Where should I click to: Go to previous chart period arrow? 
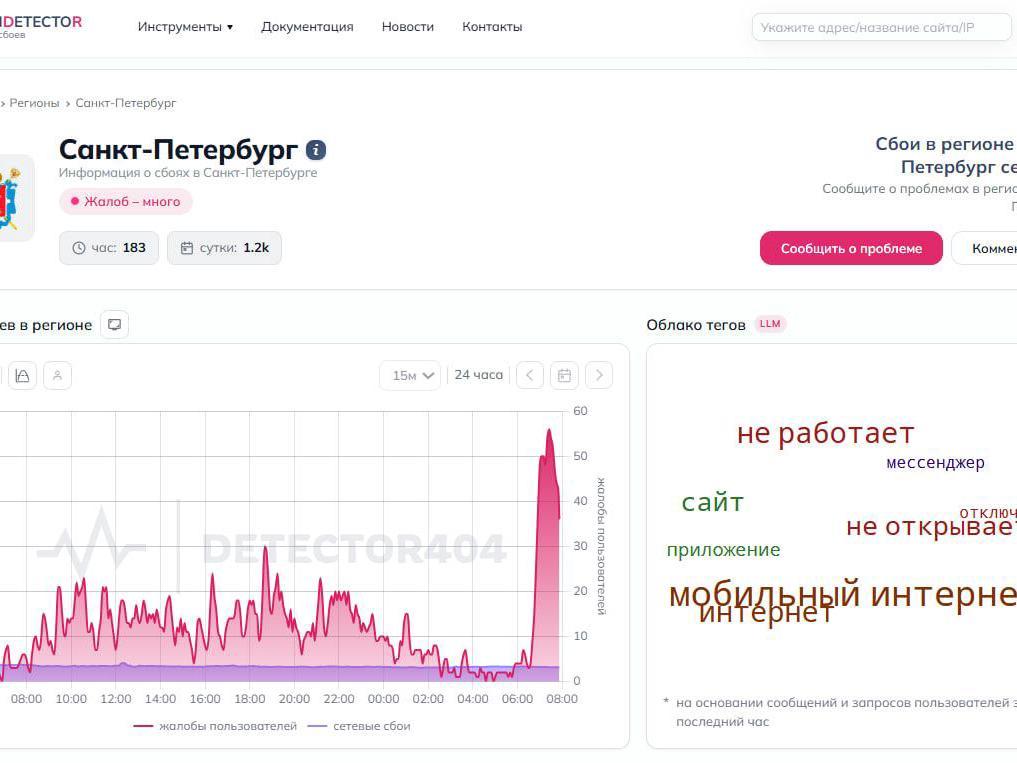click(530, 375)
